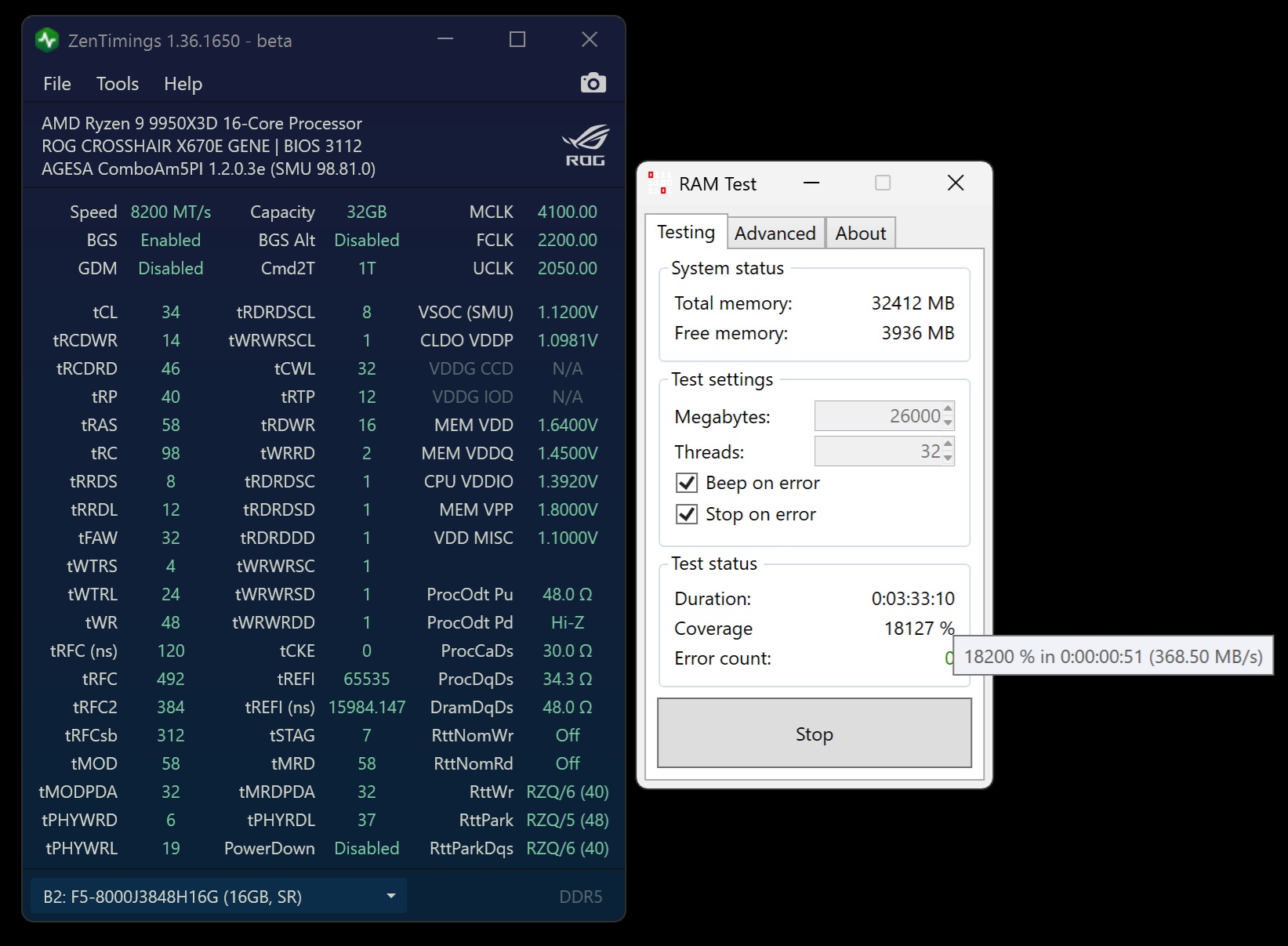Screen dimensions: 1288x946
Task: Click the Capacity value 32GB
Action: (x=367, y=212)
